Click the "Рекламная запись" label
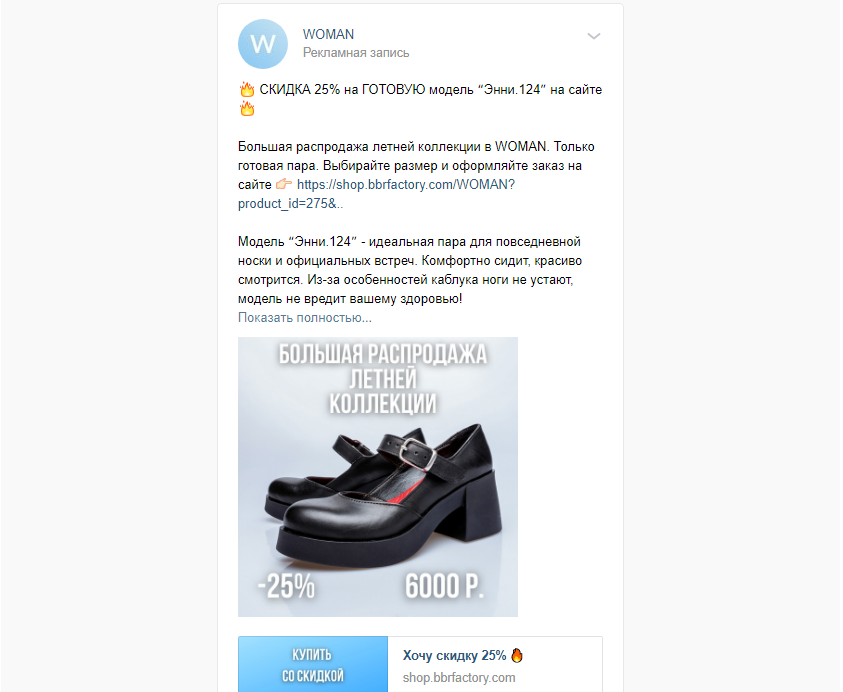843x692 pixels. tap(356, 53)
